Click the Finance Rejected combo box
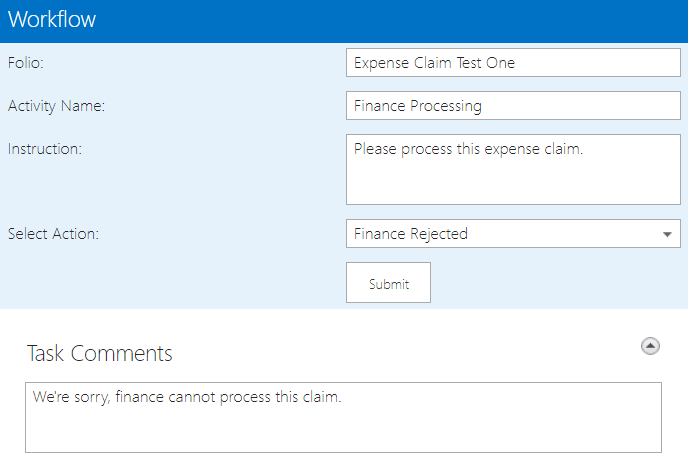 coord(500,234)
